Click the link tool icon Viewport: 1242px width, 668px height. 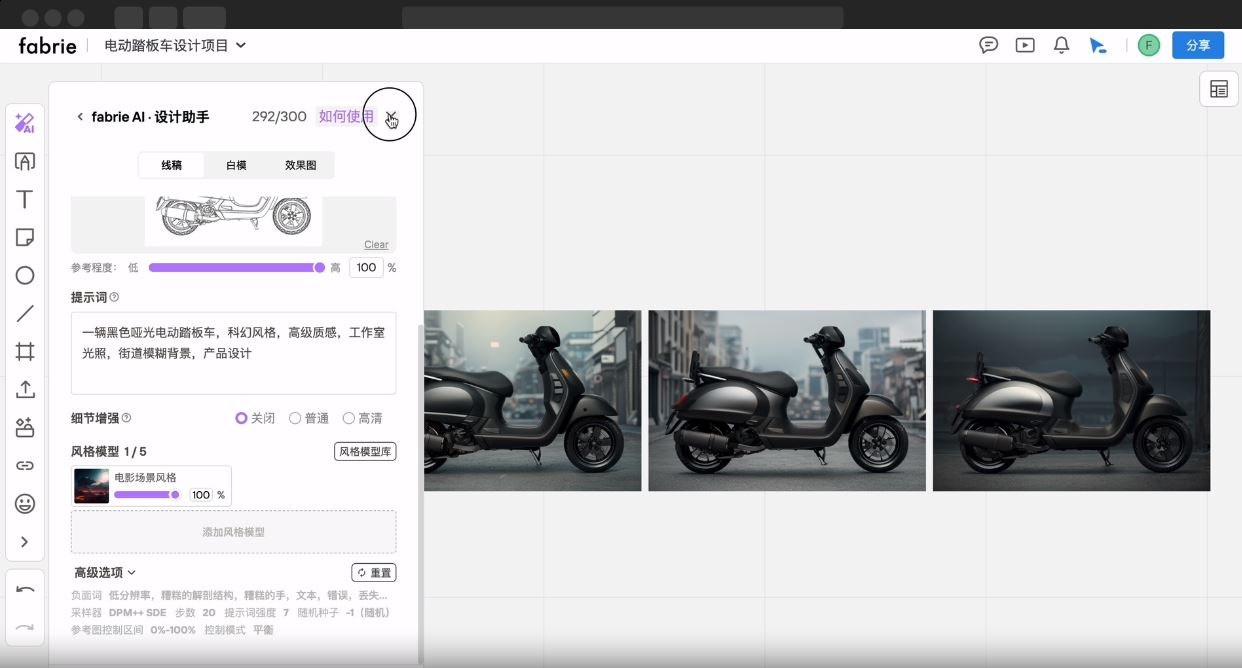click(x=25, y=465)
